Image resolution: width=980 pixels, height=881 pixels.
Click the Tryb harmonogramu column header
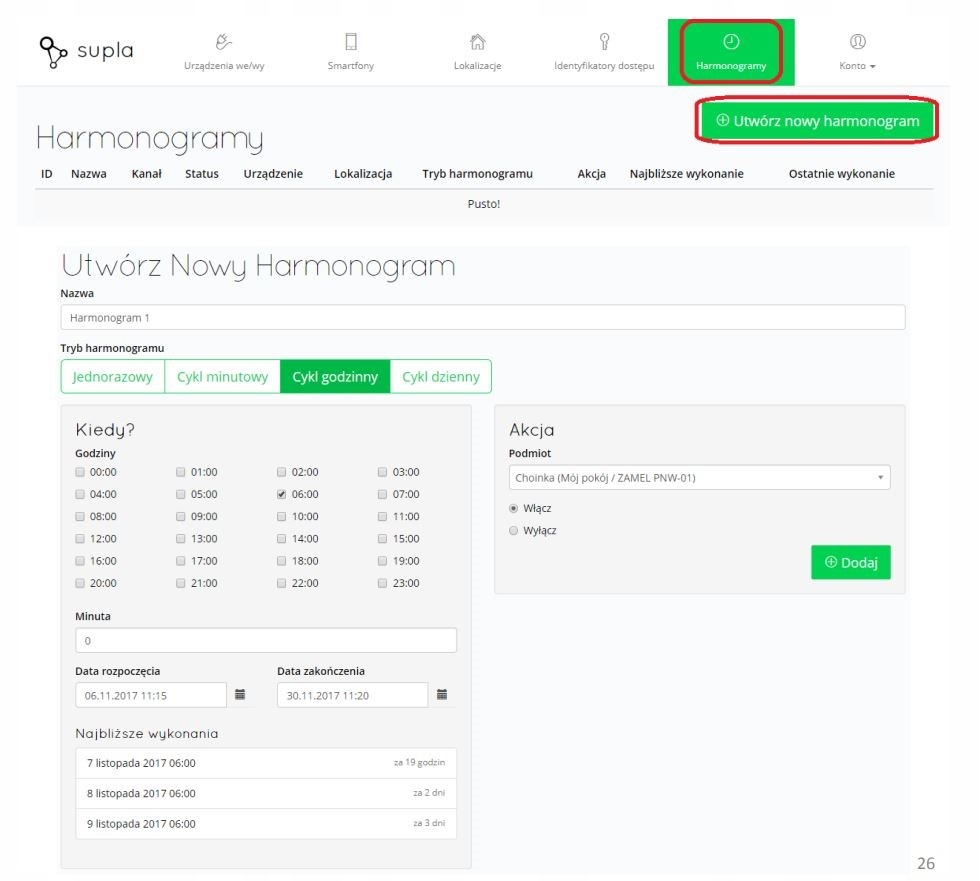tap(478, 174)
